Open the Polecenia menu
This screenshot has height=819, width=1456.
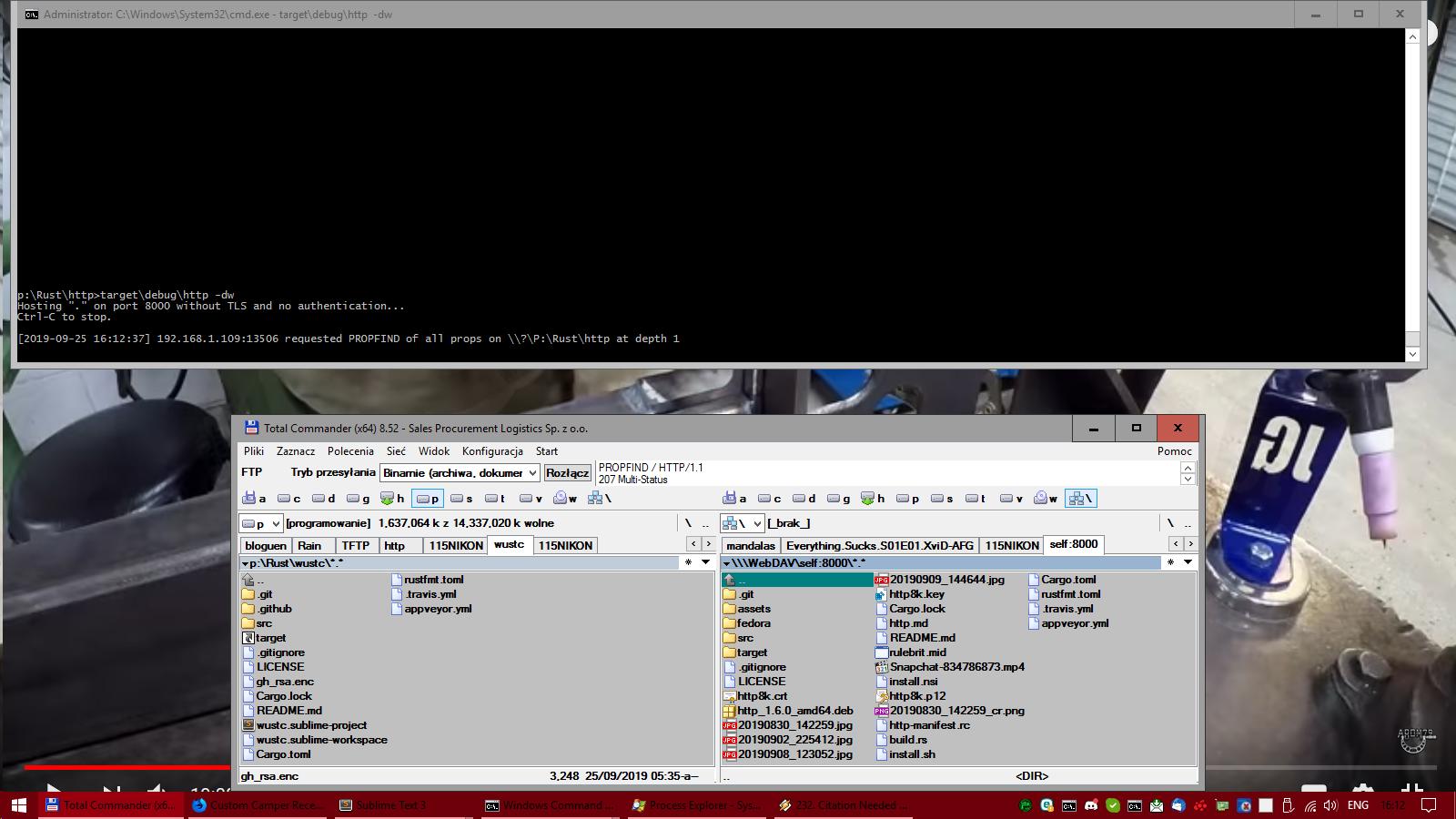coord(350,451)
